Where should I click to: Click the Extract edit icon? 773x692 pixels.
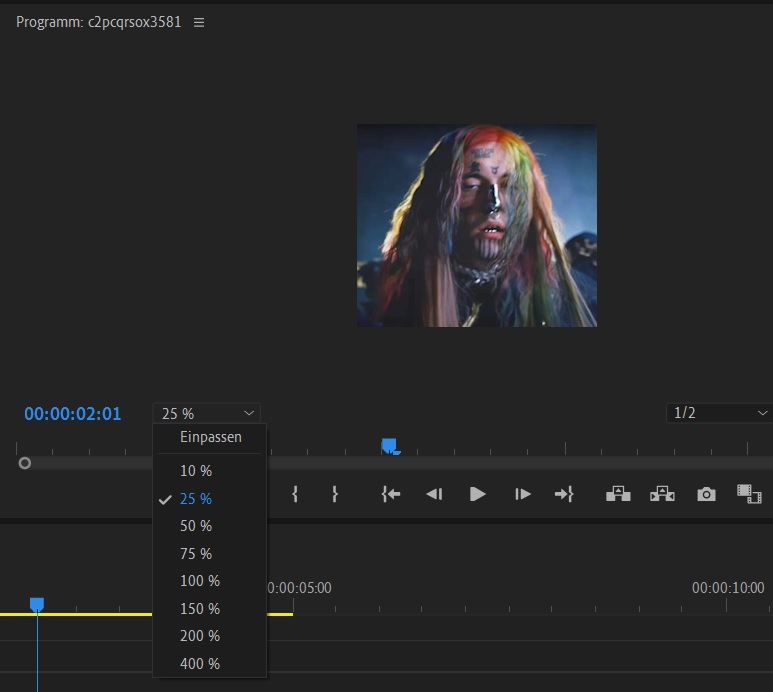[x=662, y=494]
